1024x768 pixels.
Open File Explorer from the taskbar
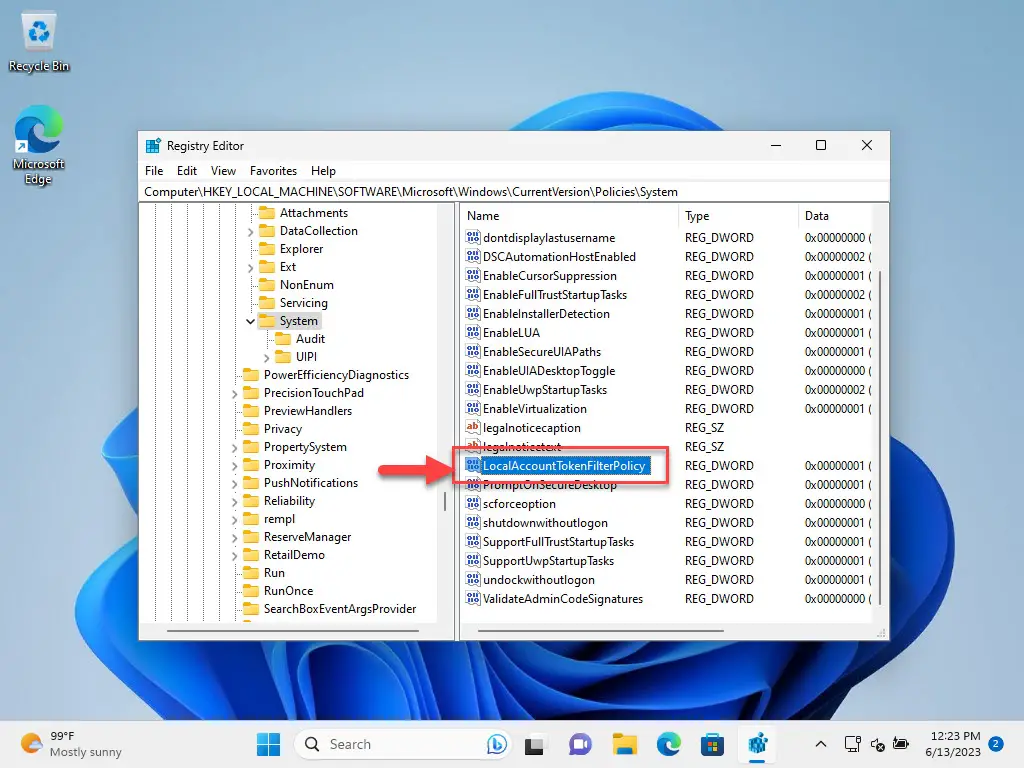[624, 744]
